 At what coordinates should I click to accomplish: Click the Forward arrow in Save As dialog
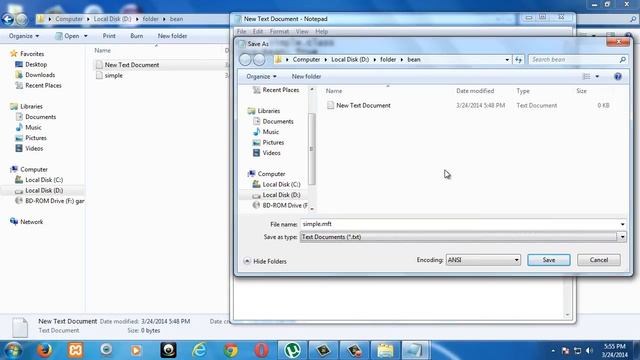coord(259,60)
